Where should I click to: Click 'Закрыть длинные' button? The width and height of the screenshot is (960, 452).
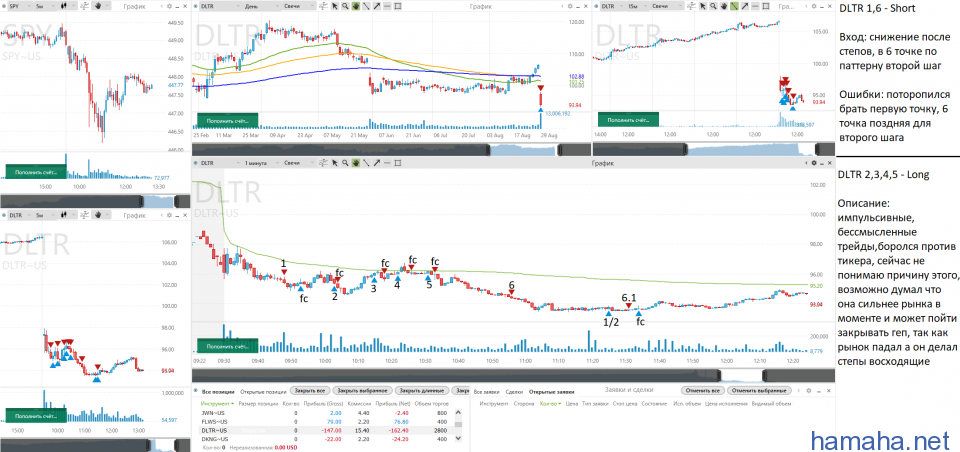422,391
